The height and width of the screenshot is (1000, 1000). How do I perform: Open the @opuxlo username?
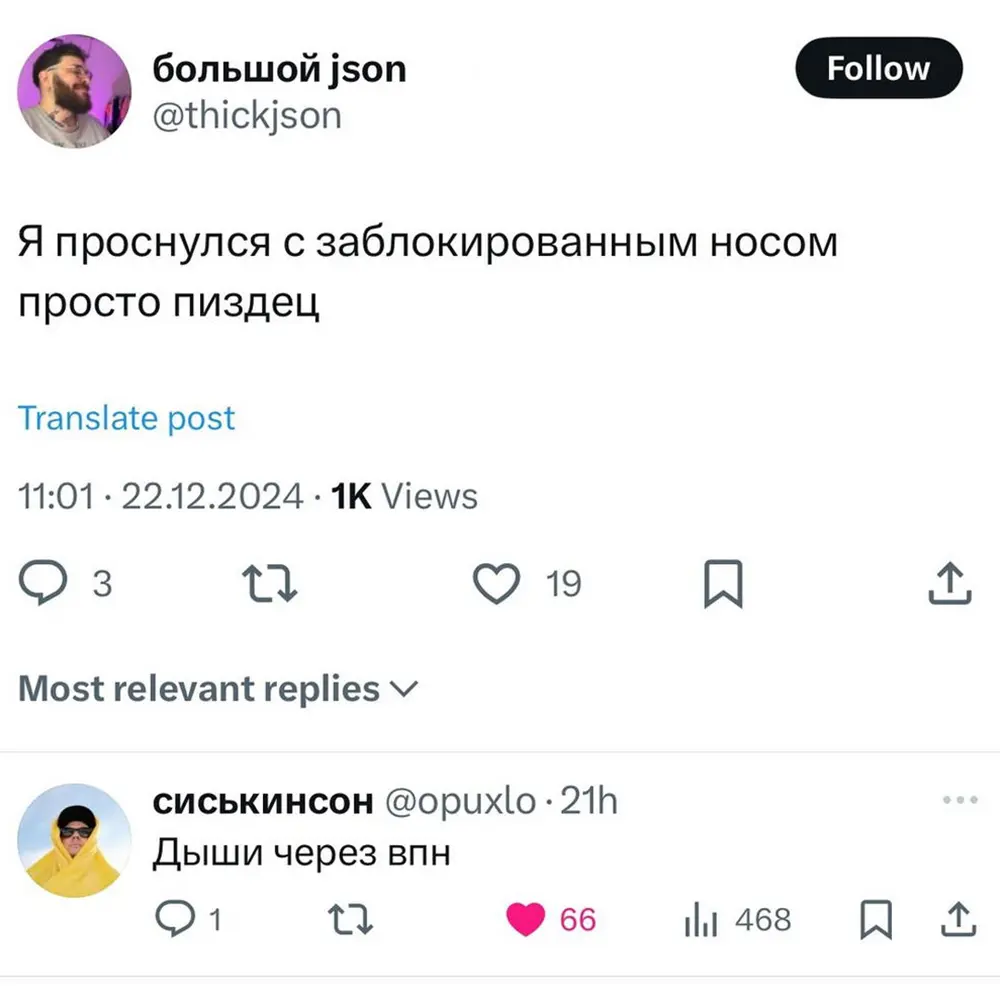458,801
